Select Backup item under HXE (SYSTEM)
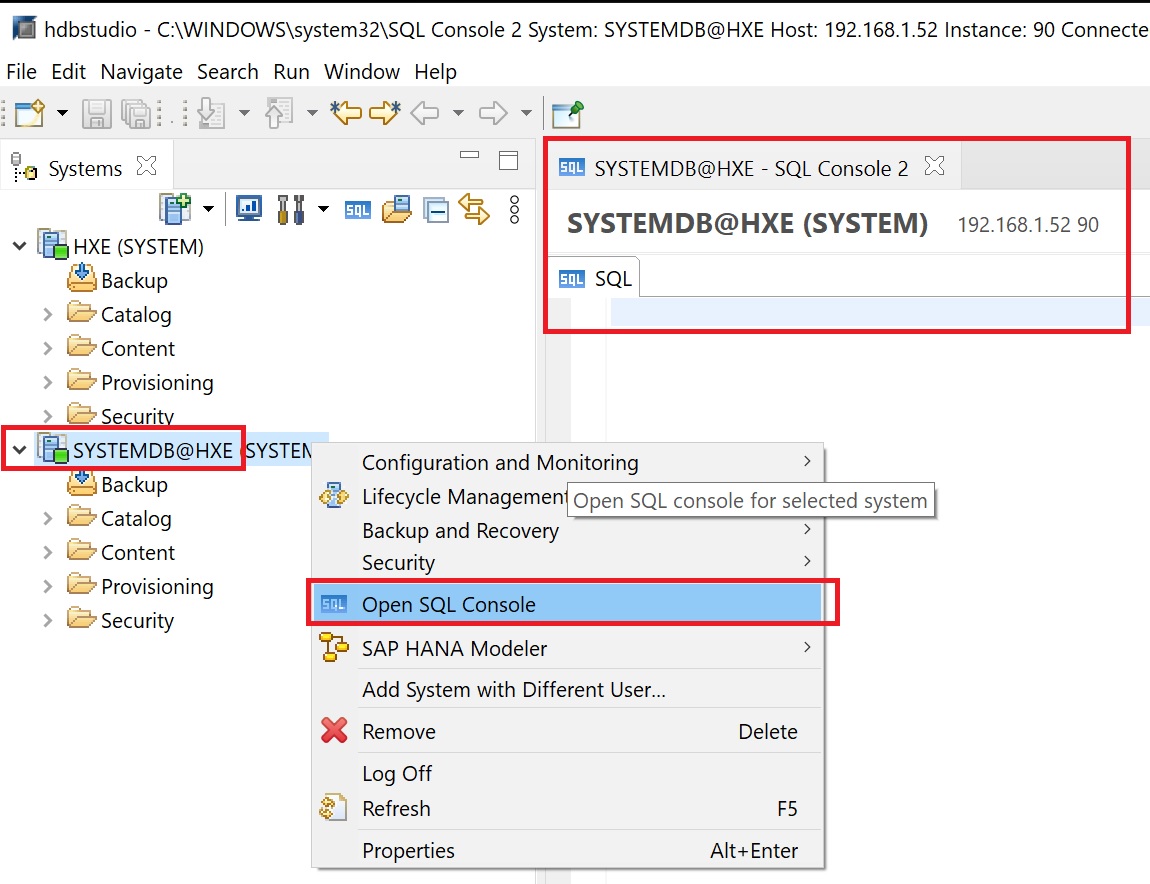 (118, 280)
